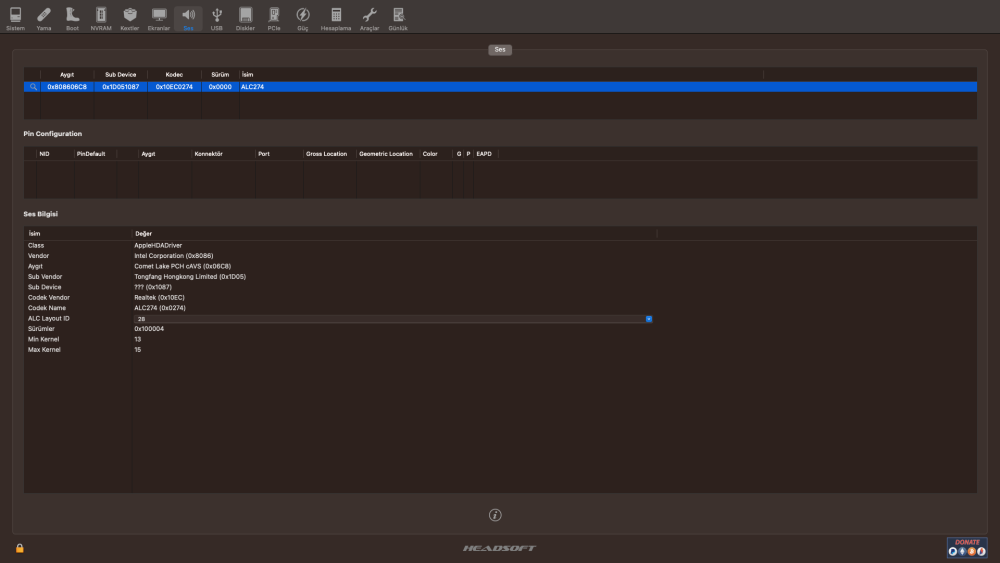Select the 0x10EC0274 codec cell
1000x563 pixels.
[x=174, y=87]
